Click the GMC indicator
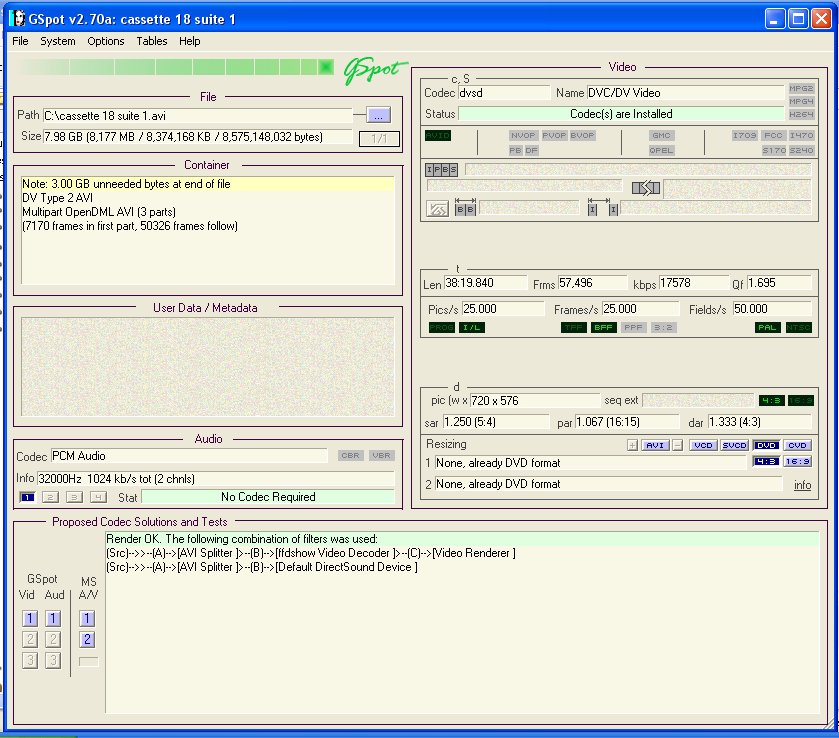This screenshot has width=839, height=738. pyautogui.click(x=661, y=135)
